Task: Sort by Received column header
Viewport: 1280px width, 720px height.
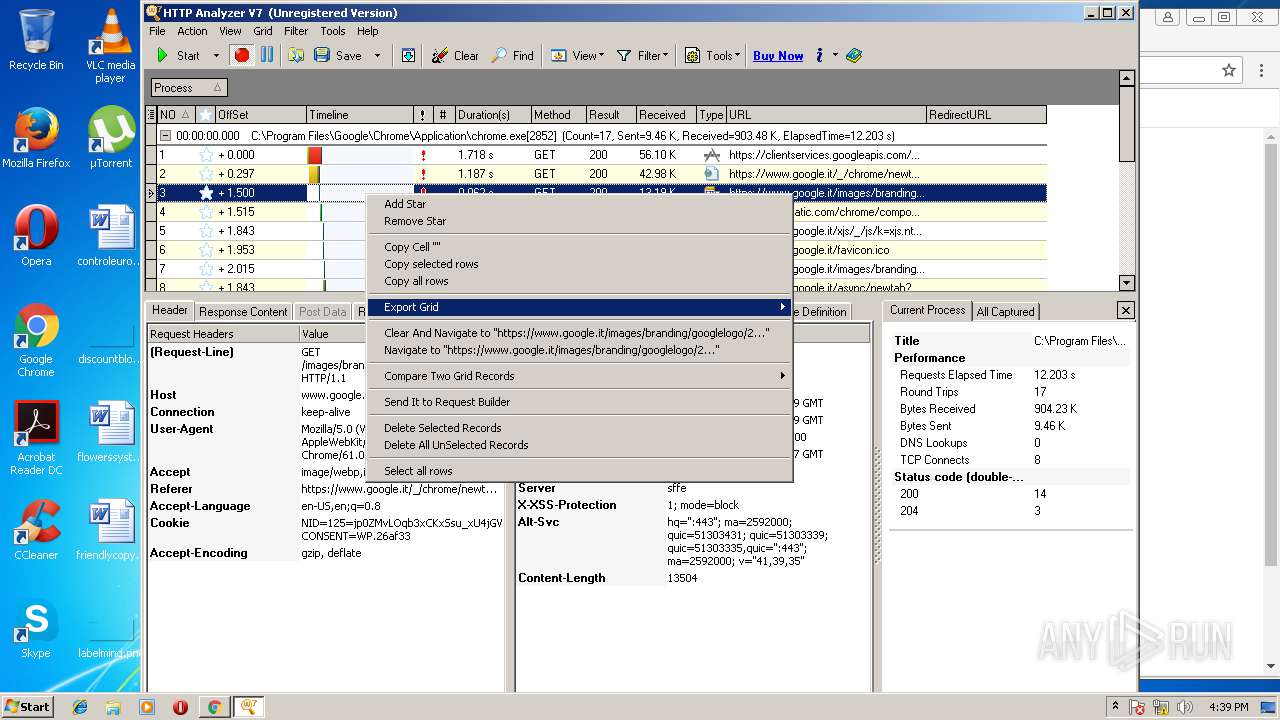Action: [x=666, y=115]
